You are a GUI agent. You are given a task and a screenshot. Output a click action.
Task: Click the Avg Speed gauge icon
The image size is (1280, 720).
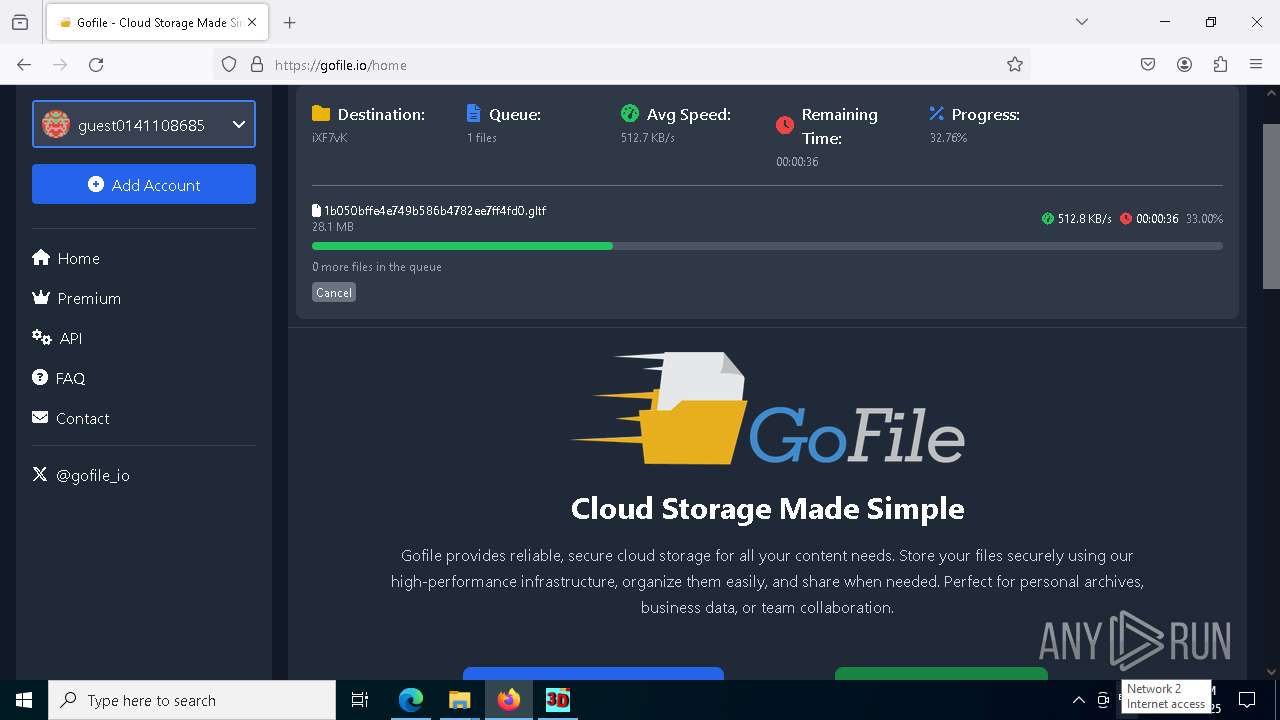[x=630, y=113]
